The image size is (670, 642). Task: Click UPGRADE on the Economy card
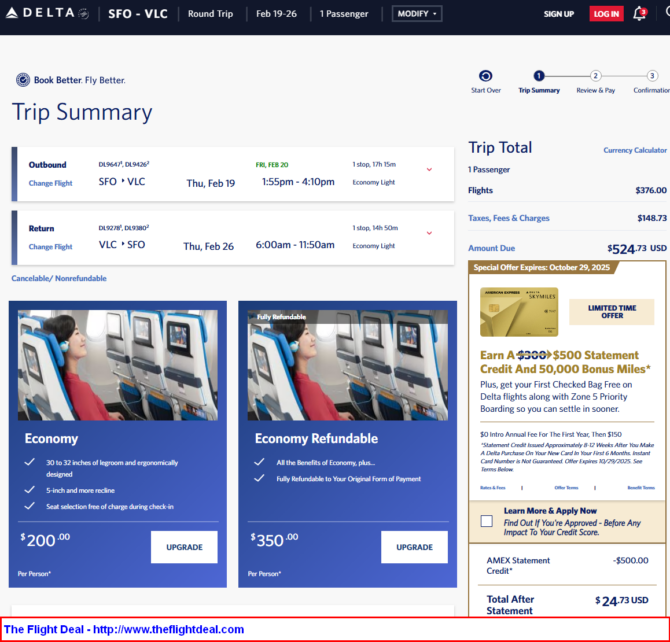pos(184,547)
